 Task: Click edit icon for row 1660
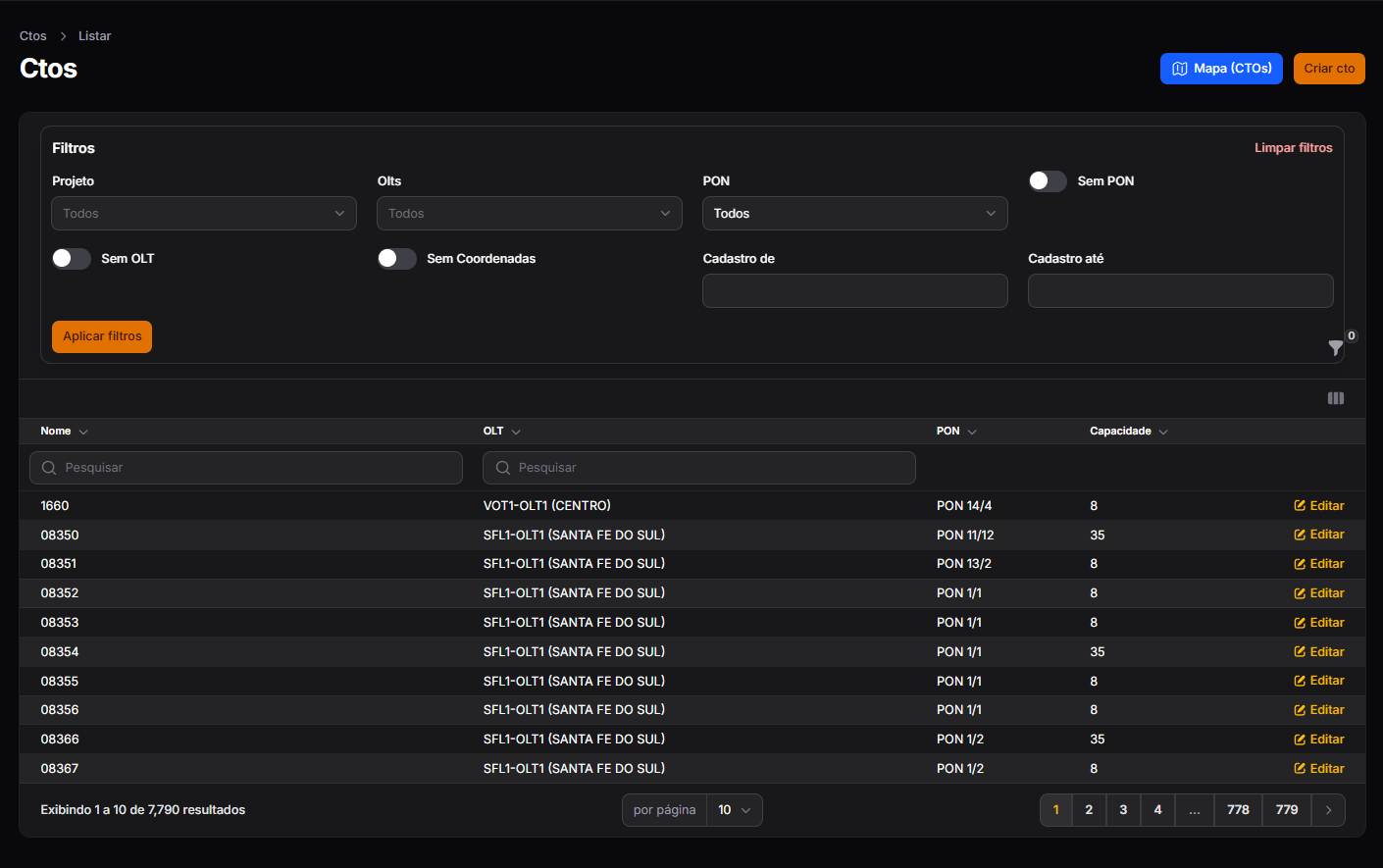coord(1300,506)
